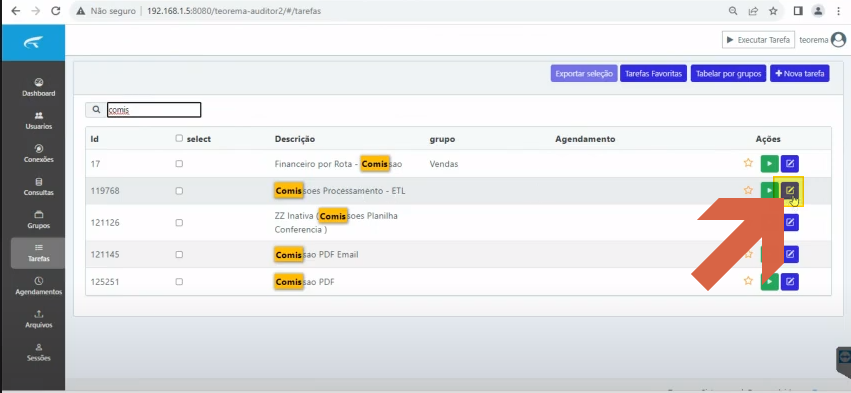Open Tarefas Favoritas
Screen dimensions: 851x393
(x=654, y=73)
